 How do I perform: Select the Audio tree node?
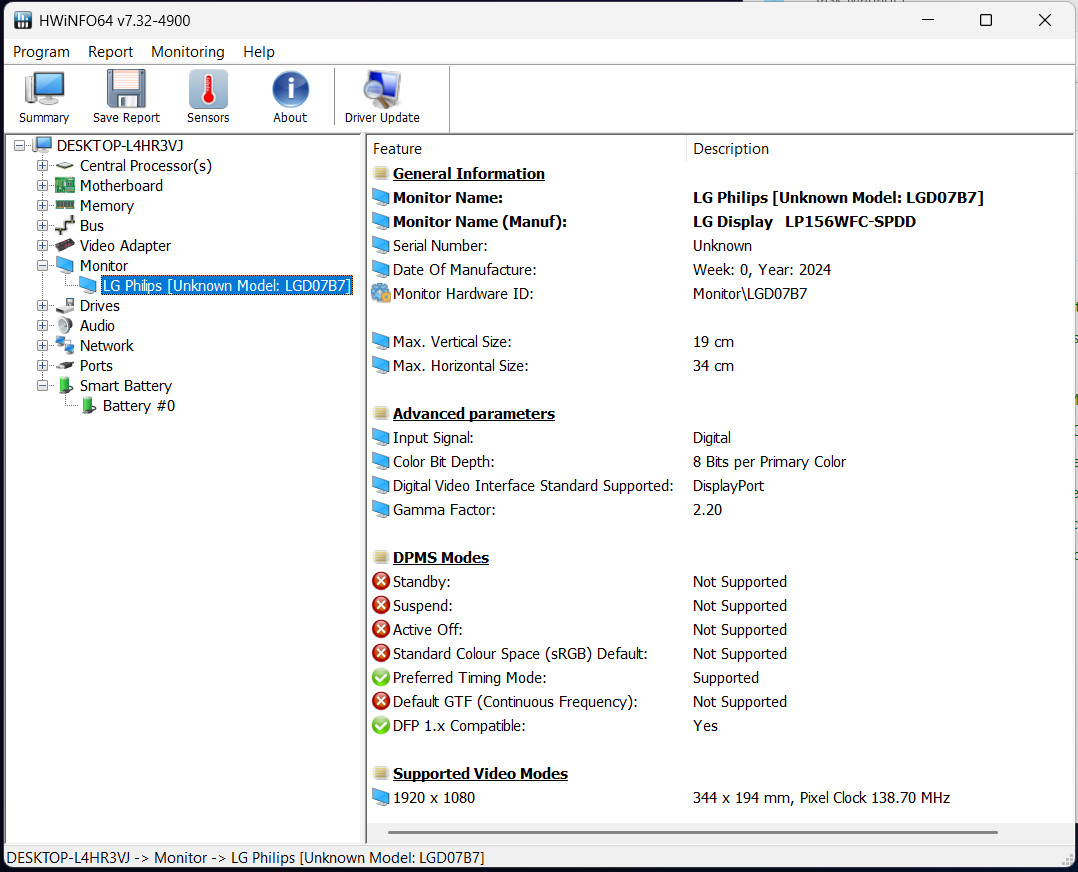(x=97, y=325)
